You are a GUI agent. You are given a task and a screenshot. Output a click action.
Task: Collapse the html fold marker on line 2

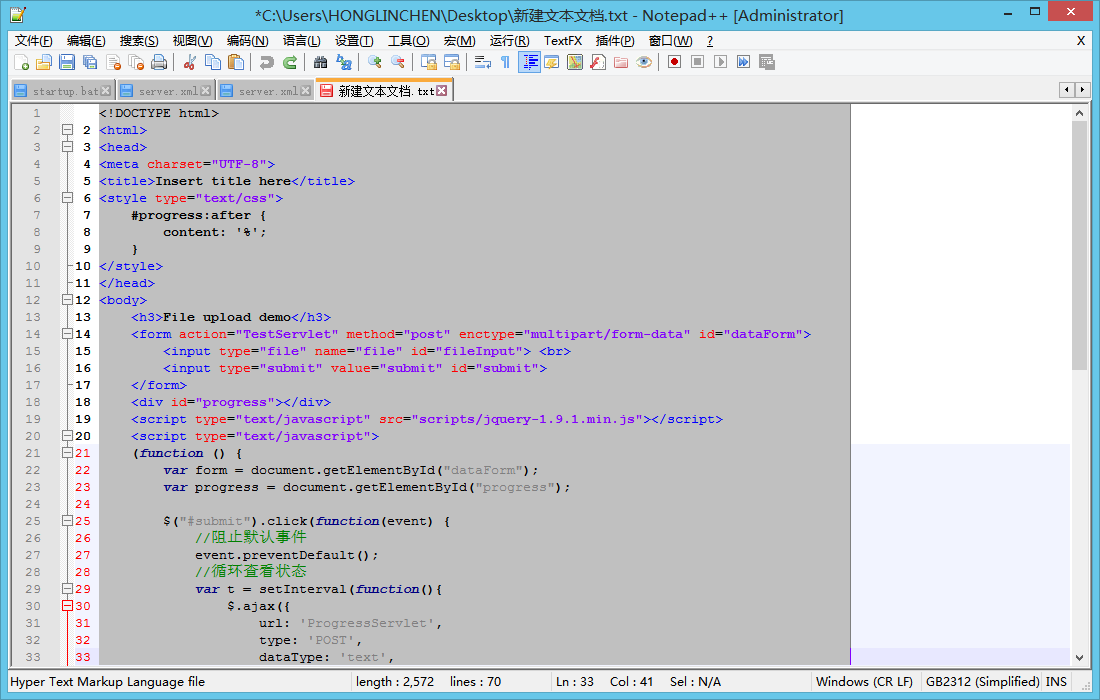(67, 130)
